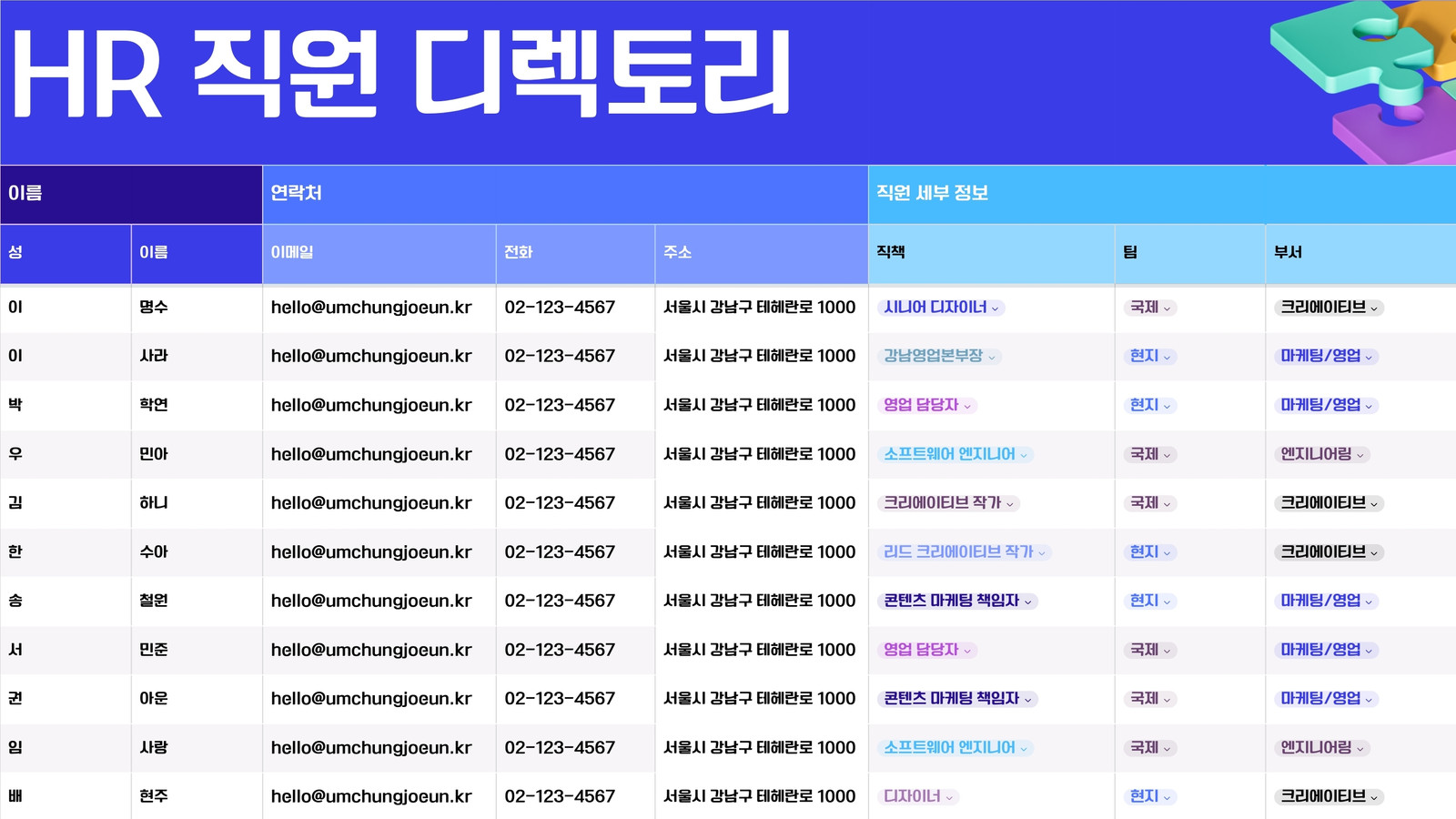The image size is (1456, 819).
Task: Click the 연락처 group header
Action: [x=565, y=194]
